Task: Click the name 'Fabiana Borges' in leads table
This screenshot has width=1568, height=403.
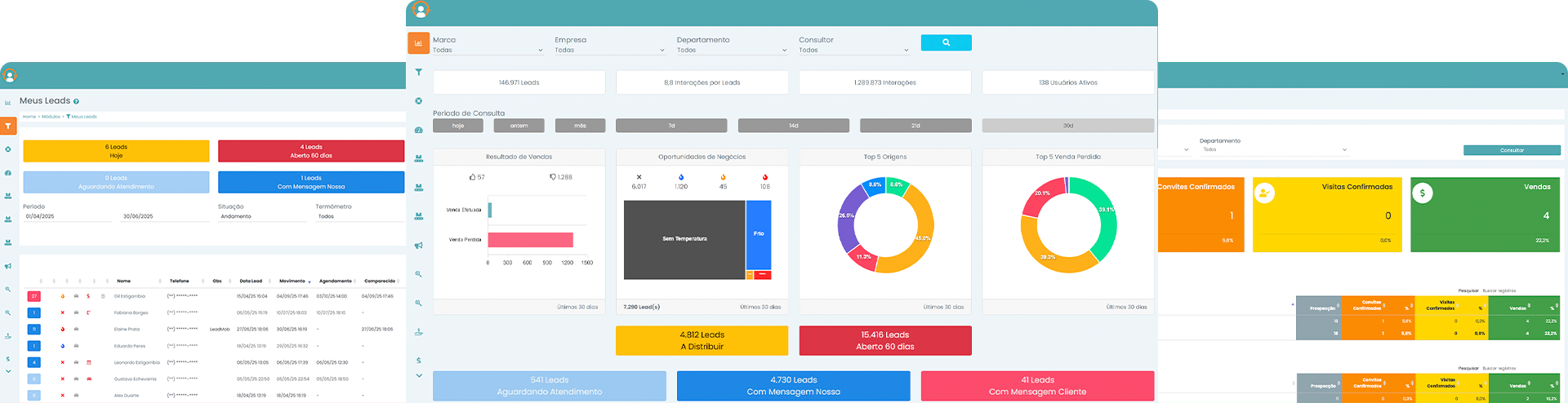Action: point(131,312)
